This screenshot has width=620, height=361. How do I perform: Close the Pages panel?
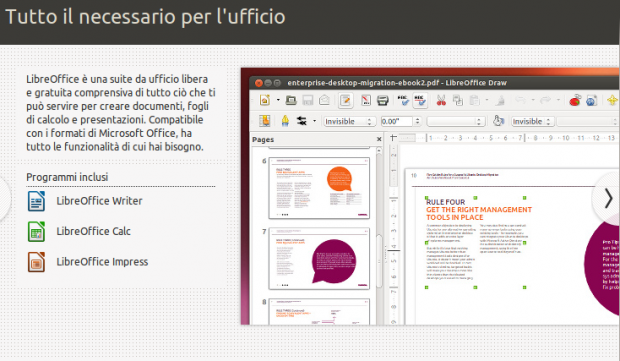[379, 139]
